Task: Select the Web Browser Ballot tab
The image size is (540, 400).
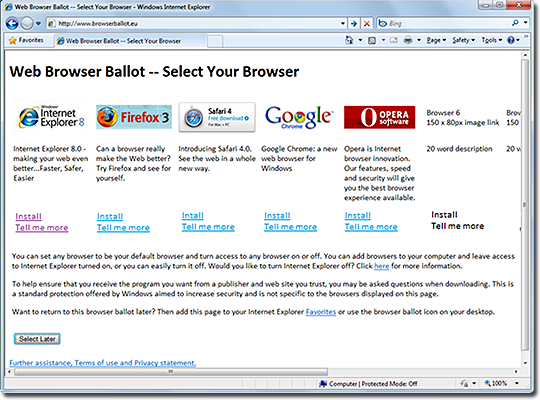Action: pyautogui.click(x=131, y=41)
